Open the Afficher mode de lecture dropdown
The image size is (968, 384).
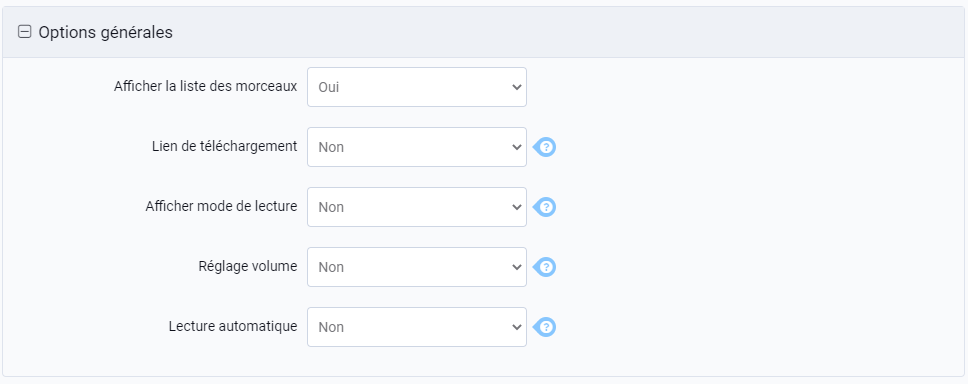417,207
